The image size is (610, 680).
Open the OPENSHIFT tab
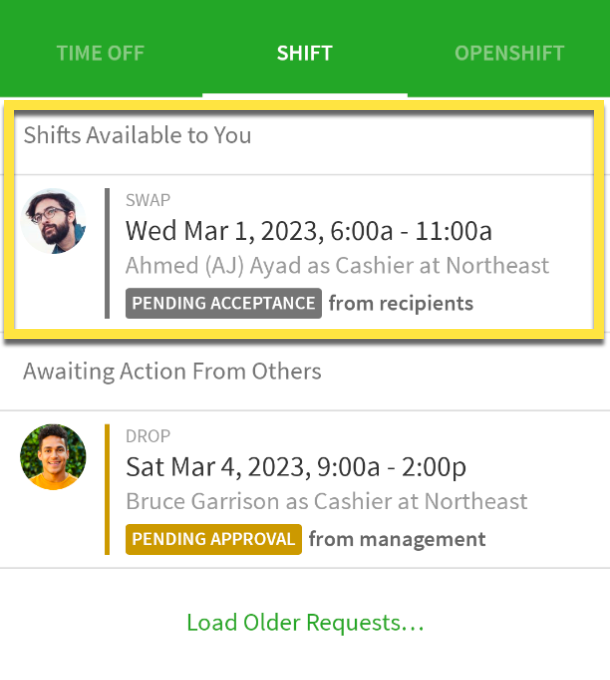[509, 53]
